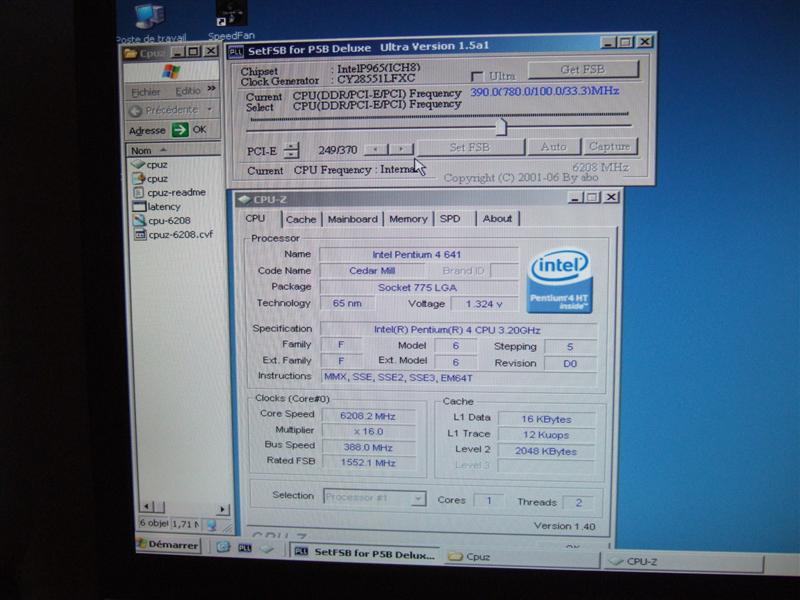Click the L1 Trace 12 Kuops value
The height and width of the screenshot is (600, 800).
[545, 435]
